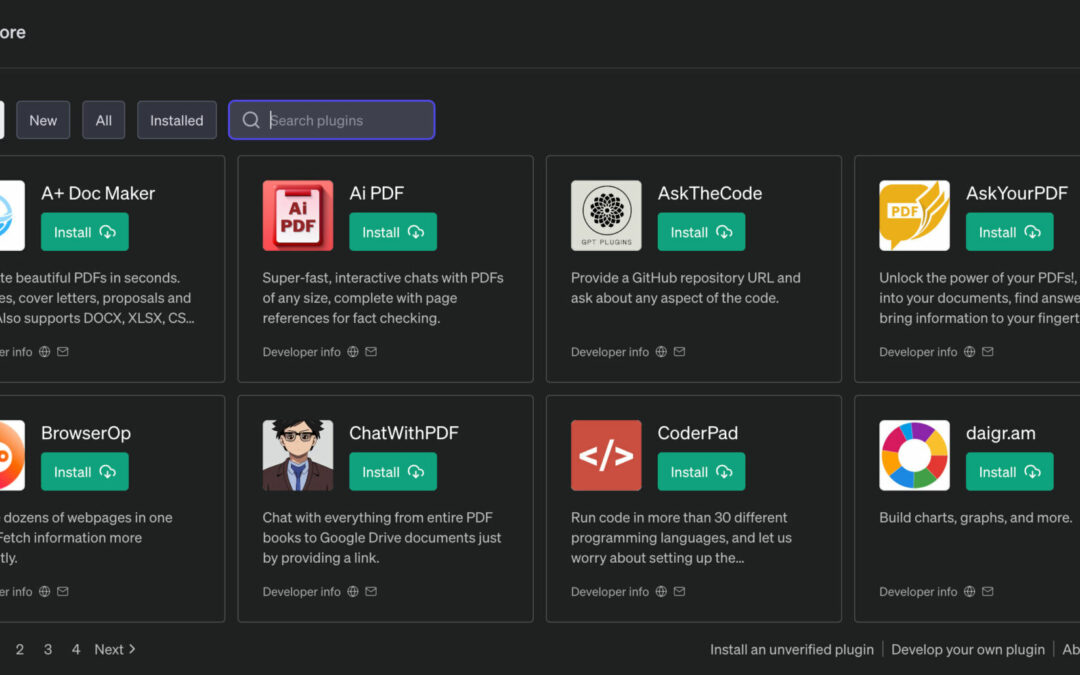
Task: Switch to the New tab
Action: [43, 120]
